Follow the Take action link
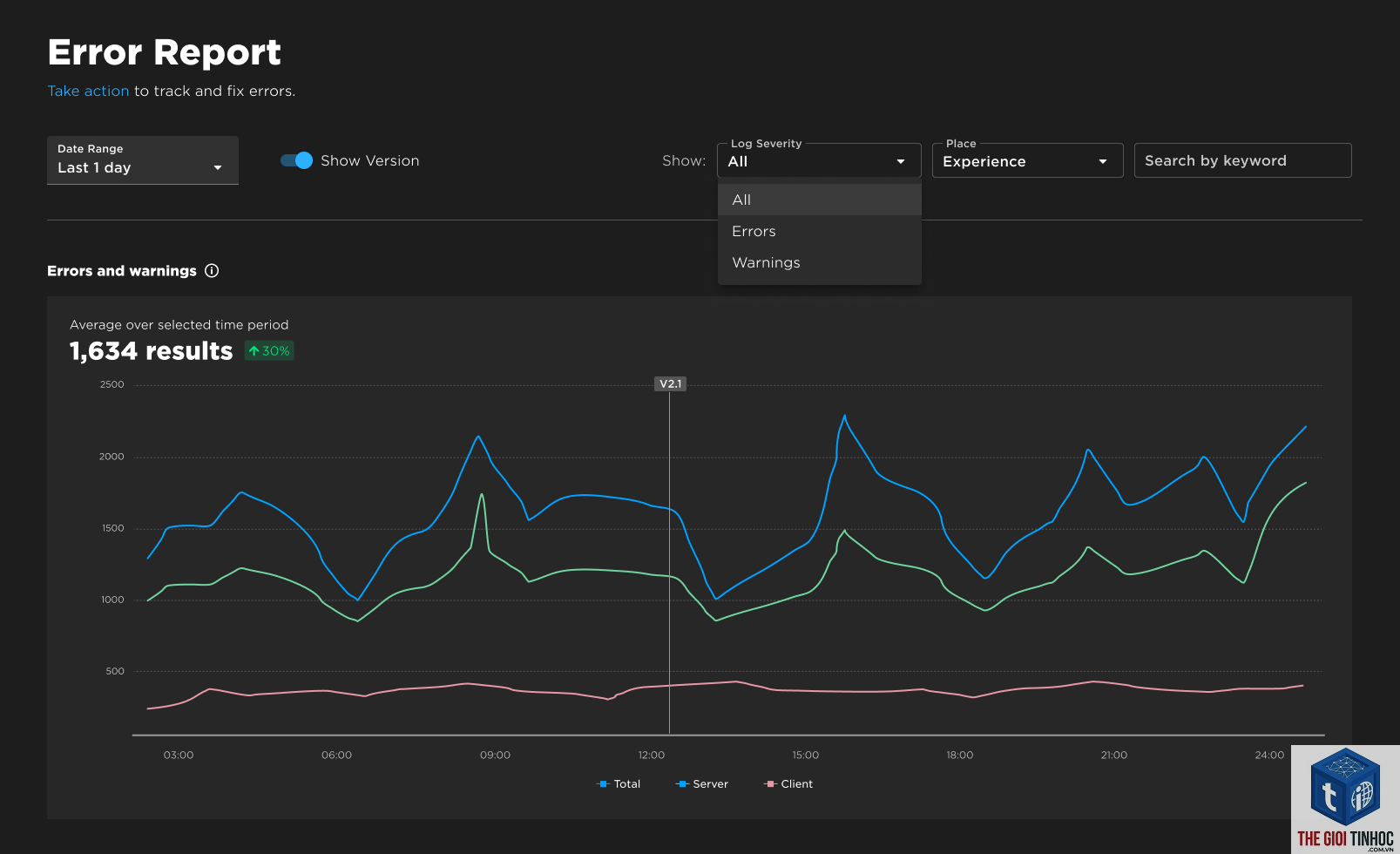The width and height of the screenshot is (1400, 854). (88, 91)
